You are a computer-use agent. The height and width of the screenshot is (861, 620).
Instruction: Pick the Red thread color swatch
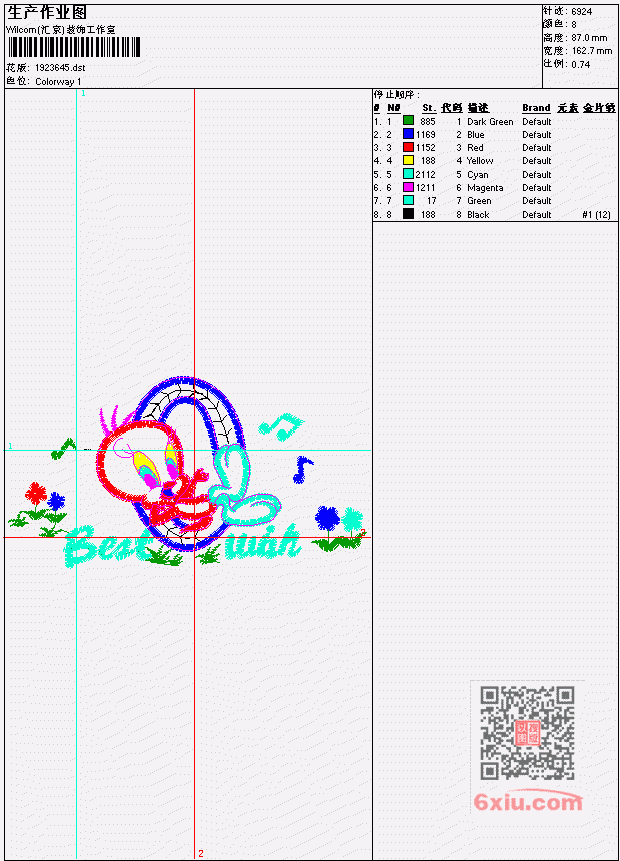[x=408, y=147]
